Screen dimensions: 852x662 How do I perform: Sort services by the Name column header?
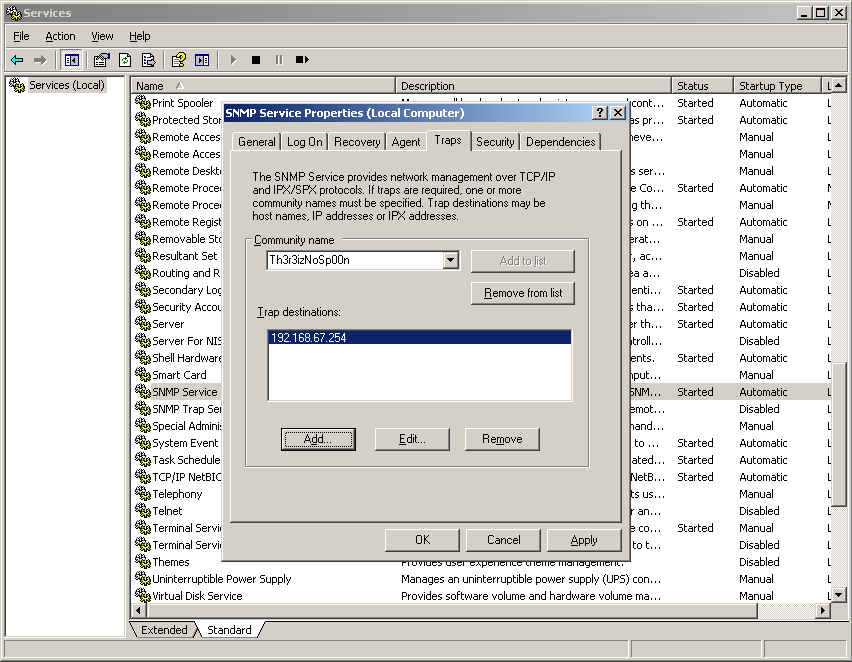tap(264, 86)
